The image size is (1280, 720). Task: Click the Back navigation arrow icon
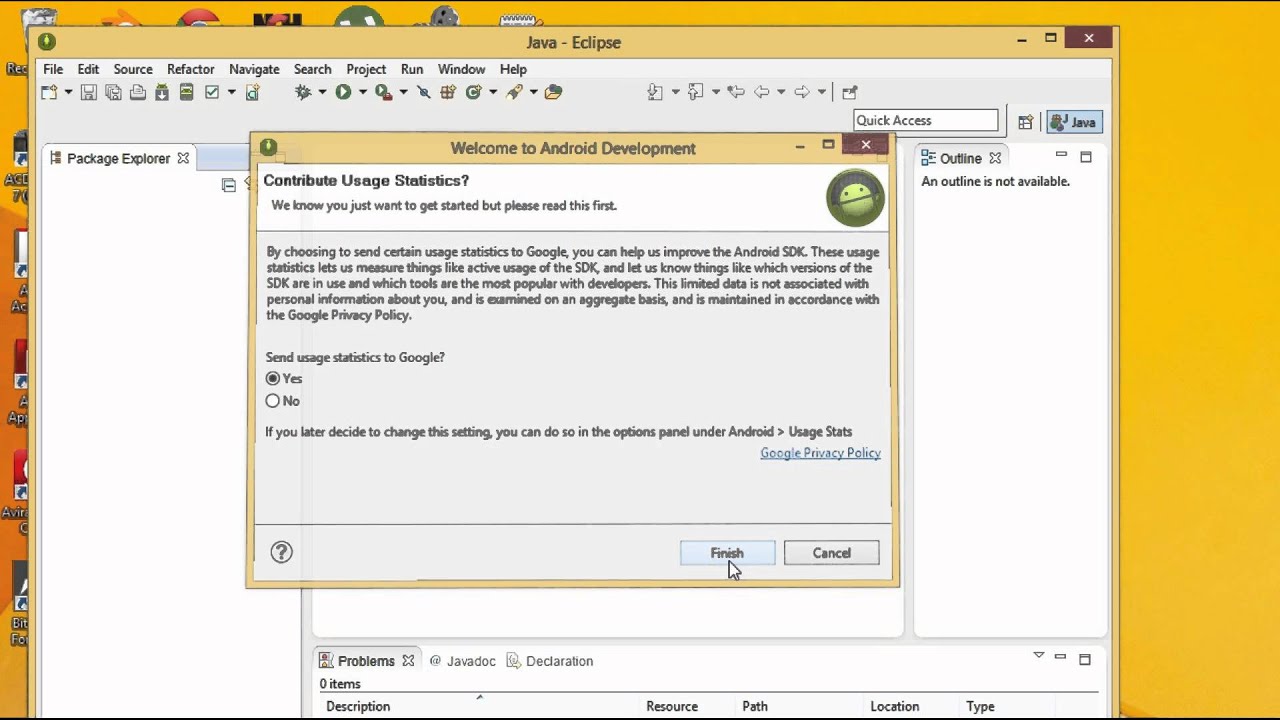pyautogui.click(x=762, y=92)
